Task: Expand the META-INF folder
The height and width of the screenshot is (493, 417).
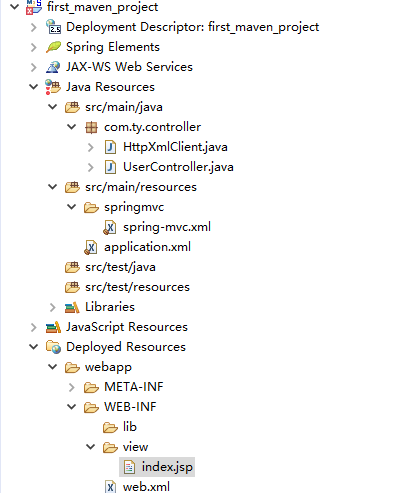Action: pos(72,387)
